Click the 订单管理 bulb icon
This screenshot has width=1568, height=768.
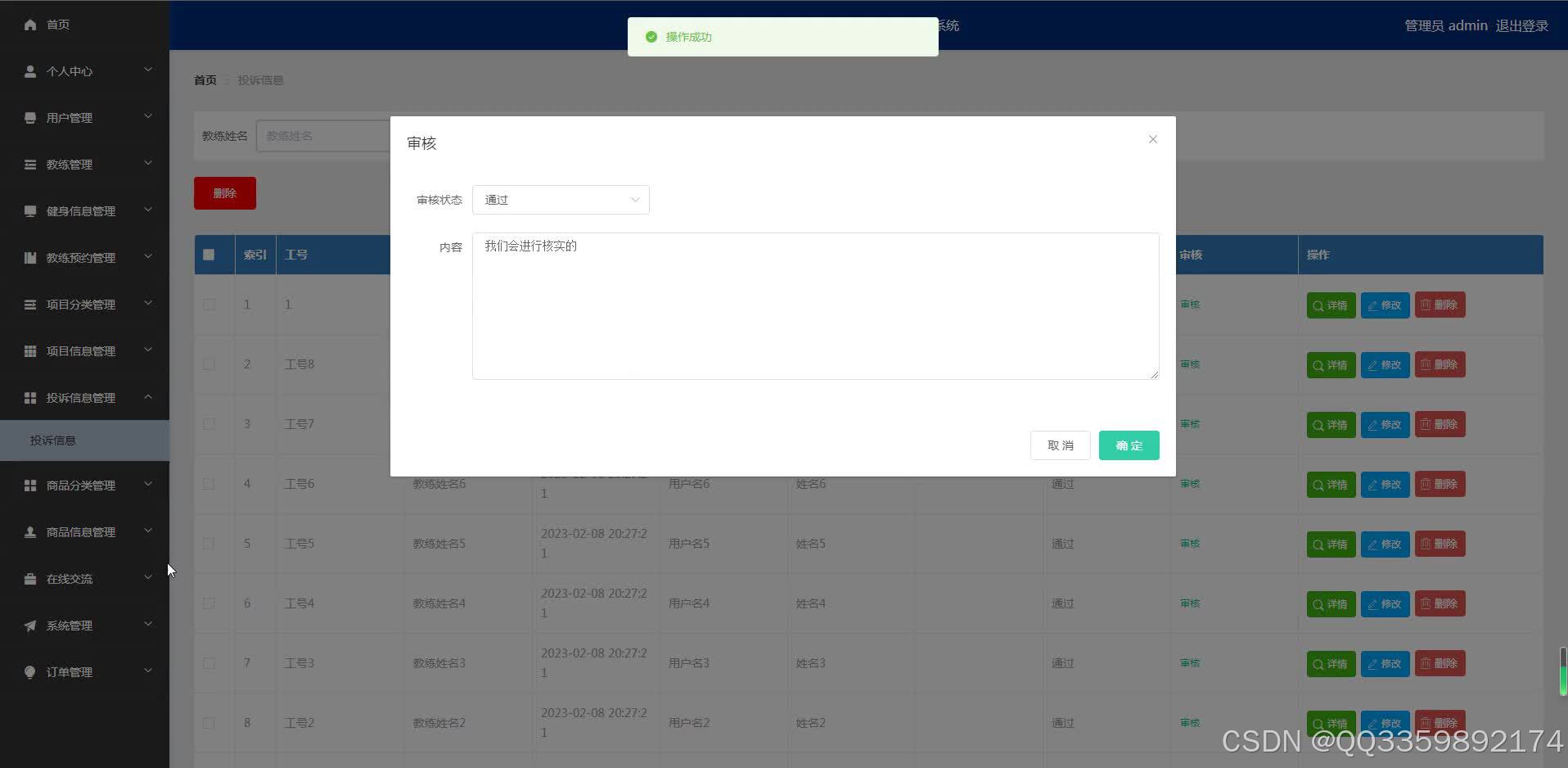[x=30, y=672]
